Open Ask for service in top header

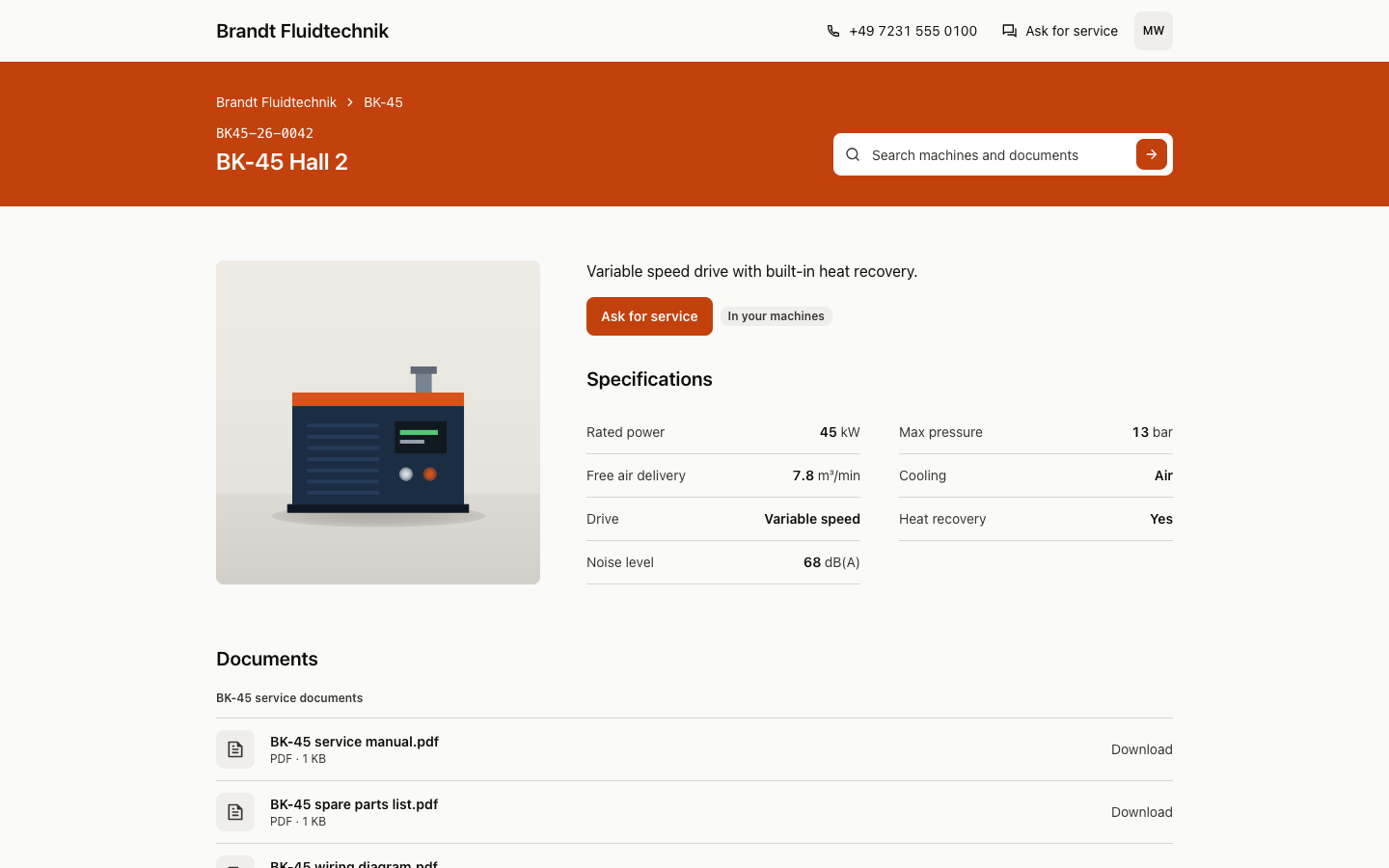[x=1060, y=31]
